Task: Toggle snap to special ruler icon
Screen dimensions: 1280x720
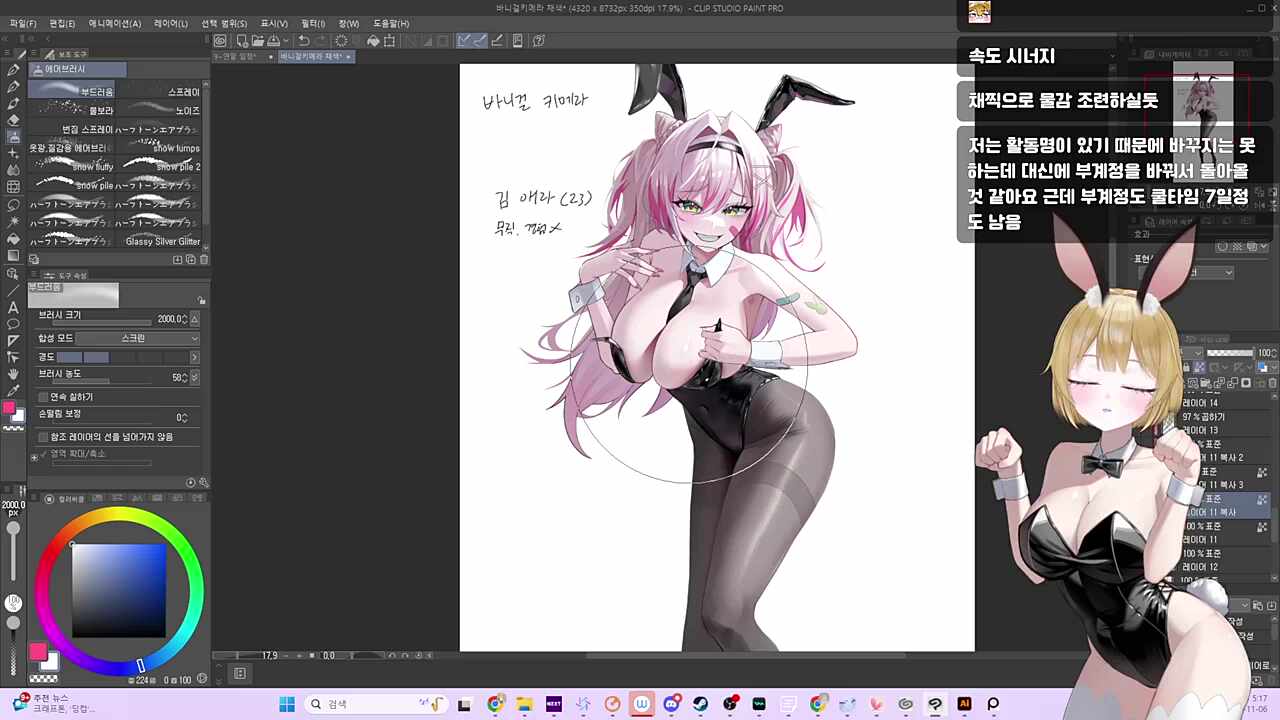Action: click(480, 41)
